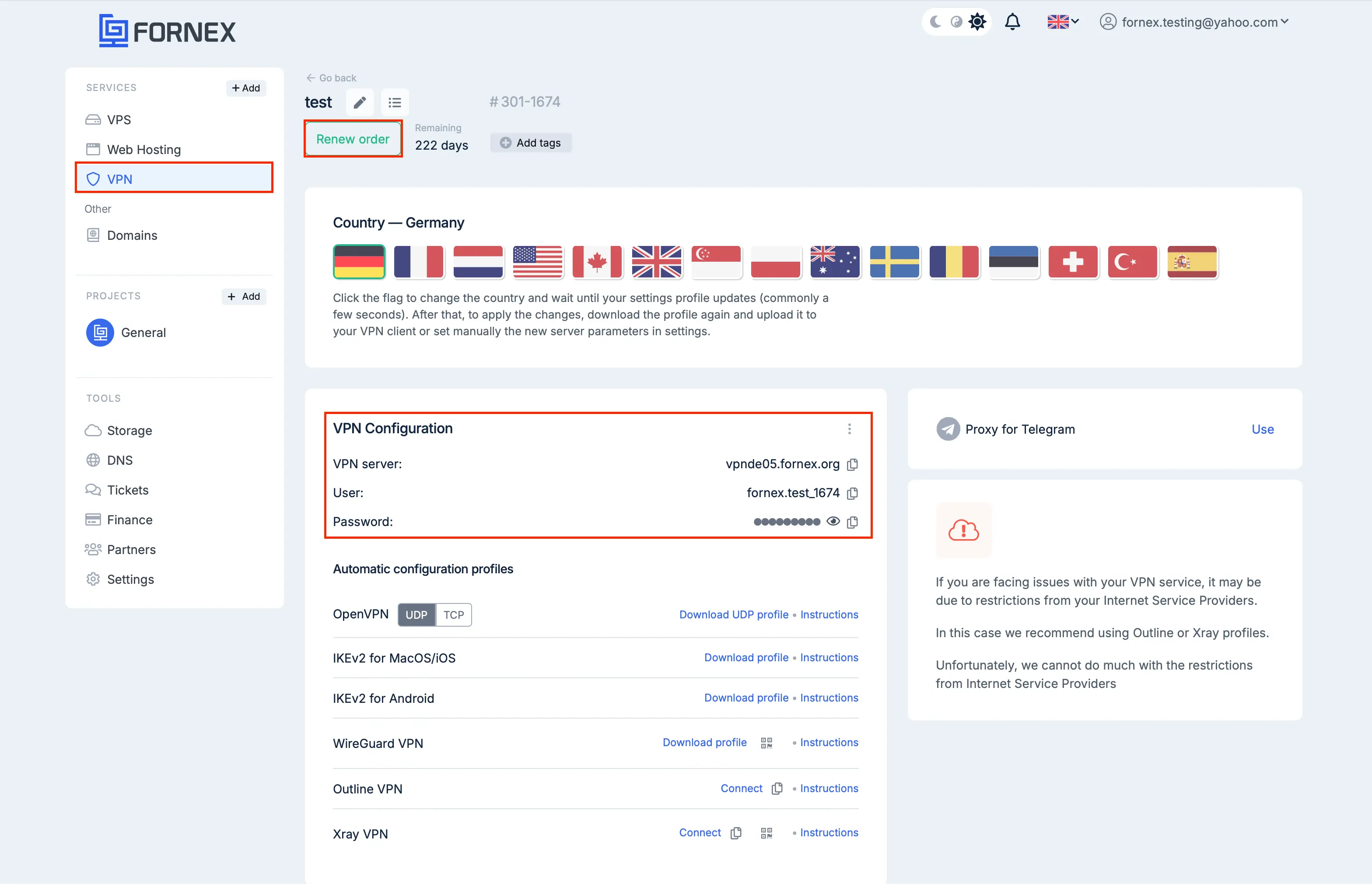The width and height of the screenshot is (1372, 884).
Task: Select Sweden flag
Action: tap(895, 262)
